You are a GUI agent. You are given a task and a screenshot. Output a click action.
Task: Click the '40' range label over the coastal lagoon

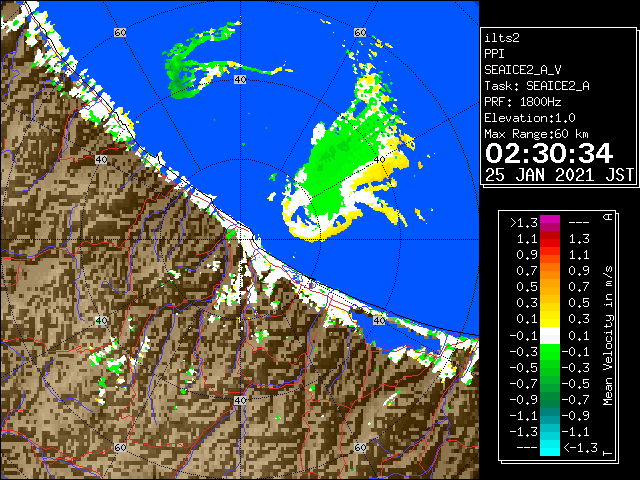pyautogui.click(x=380, y=320)
